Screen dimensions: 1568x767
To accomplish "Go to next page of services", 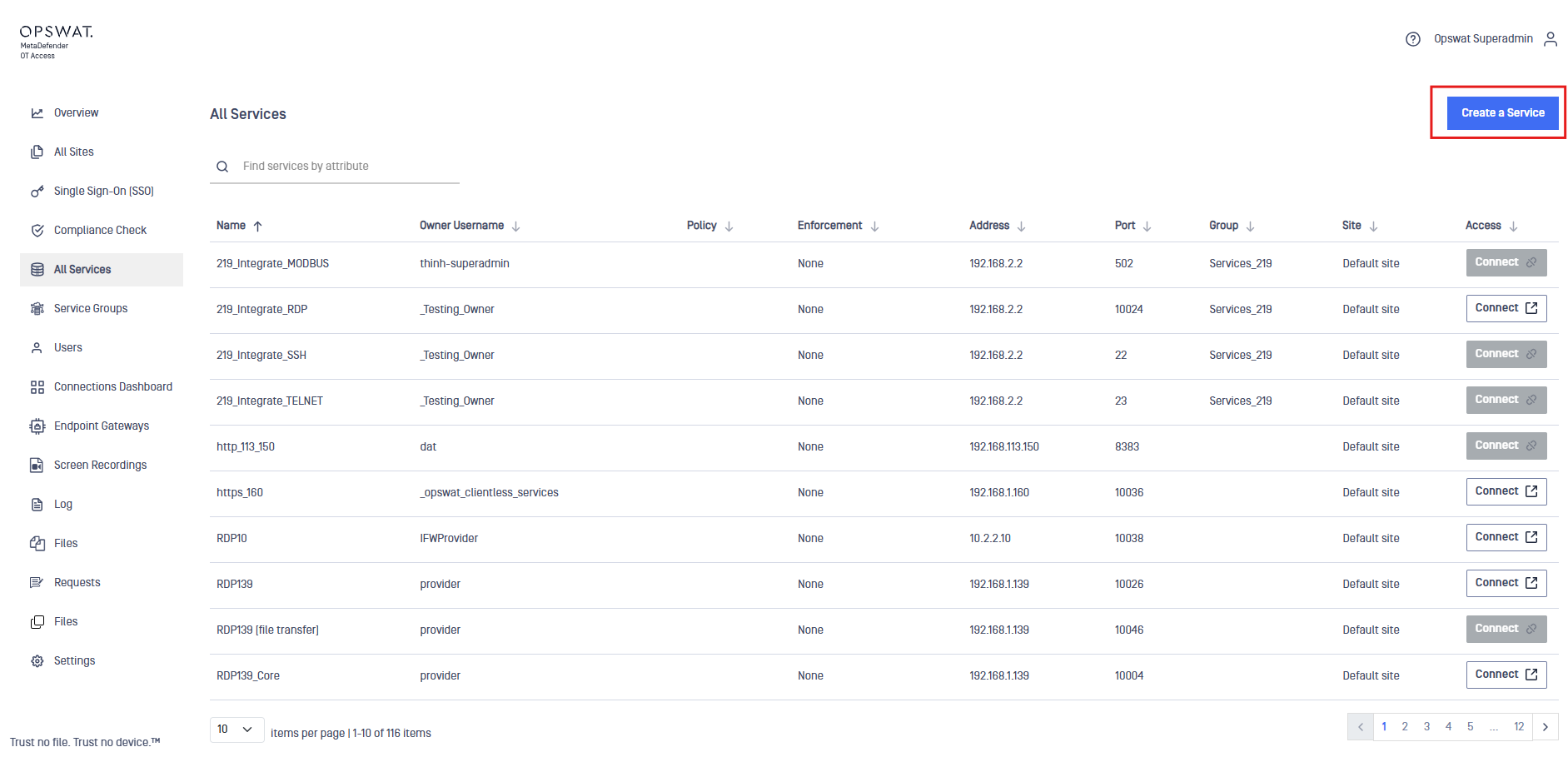I will tap(1545, 727).
